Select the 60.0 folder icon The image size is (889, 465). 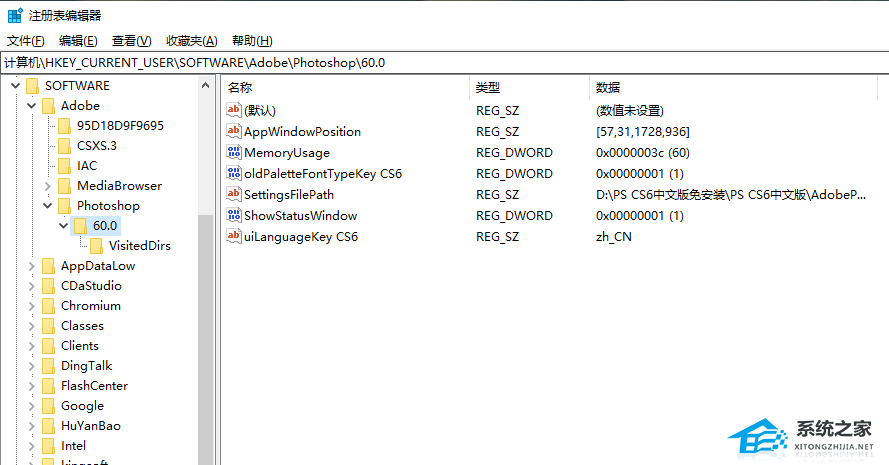81,226
